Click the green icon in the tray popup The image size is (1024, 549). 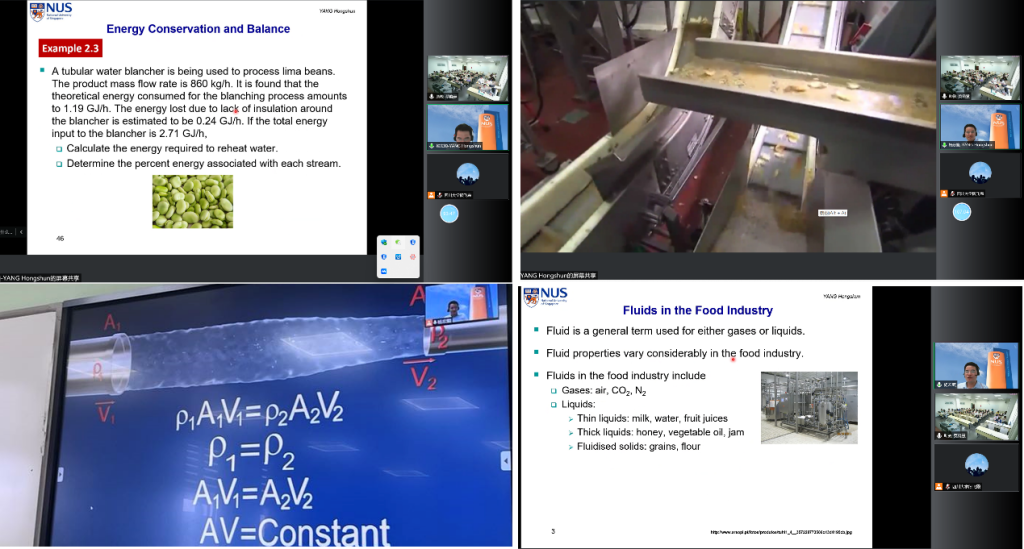pos(398,243)
